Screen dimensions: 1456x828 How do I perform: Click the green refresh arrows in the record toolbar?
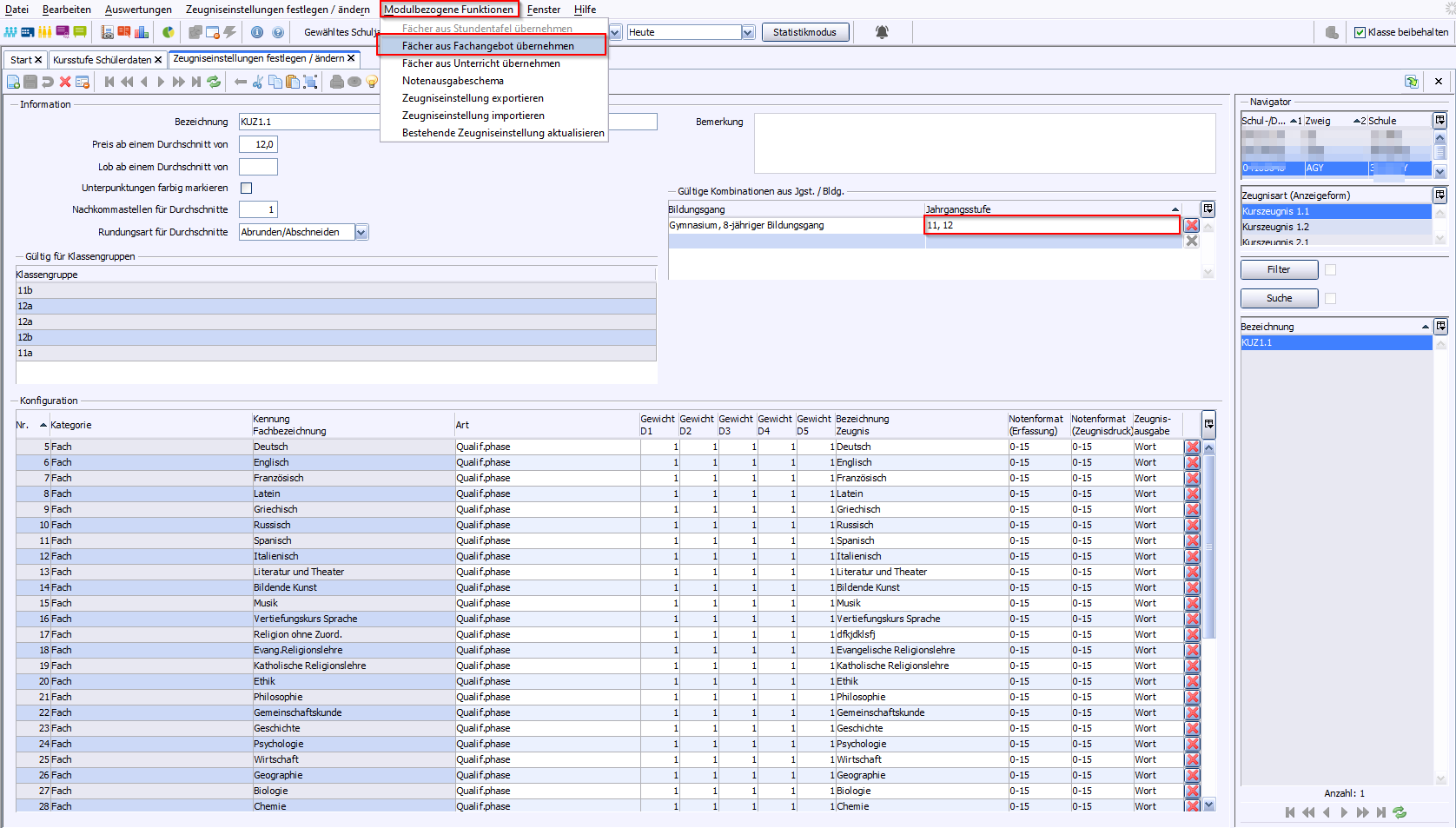click(214, 82)
